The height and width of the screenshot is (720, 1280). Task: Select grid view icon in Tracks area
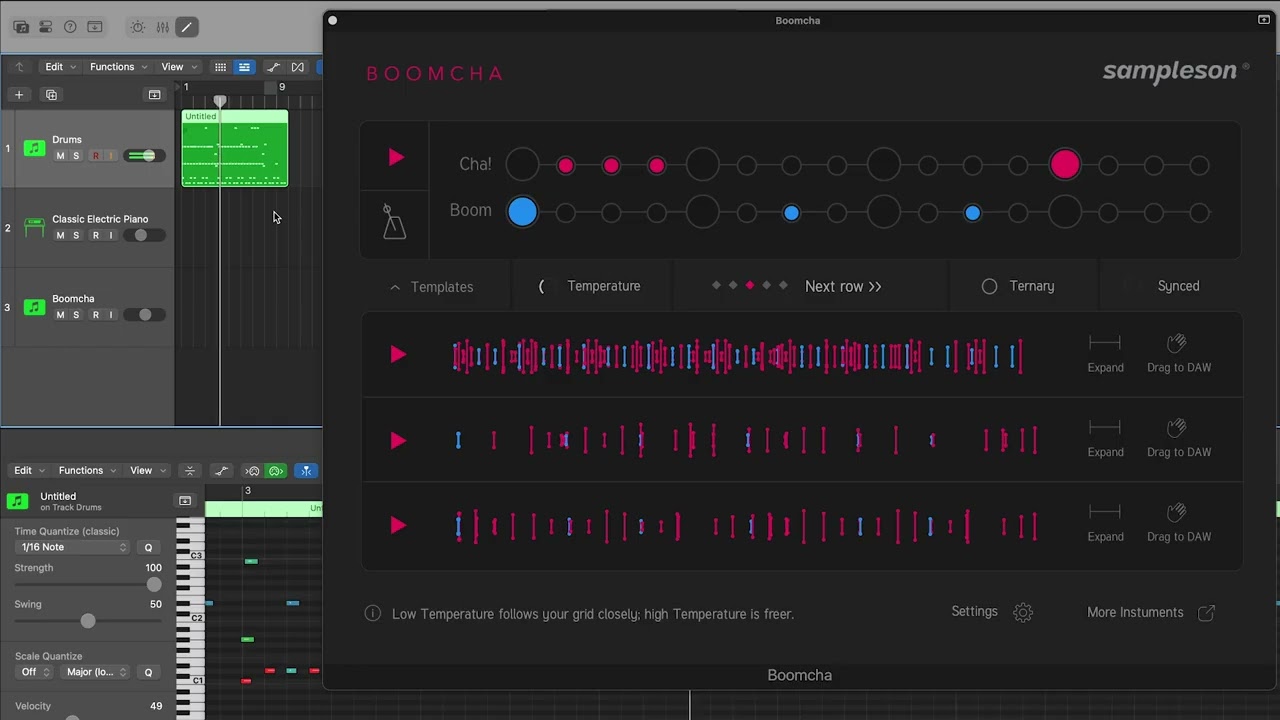click(220, 67)
